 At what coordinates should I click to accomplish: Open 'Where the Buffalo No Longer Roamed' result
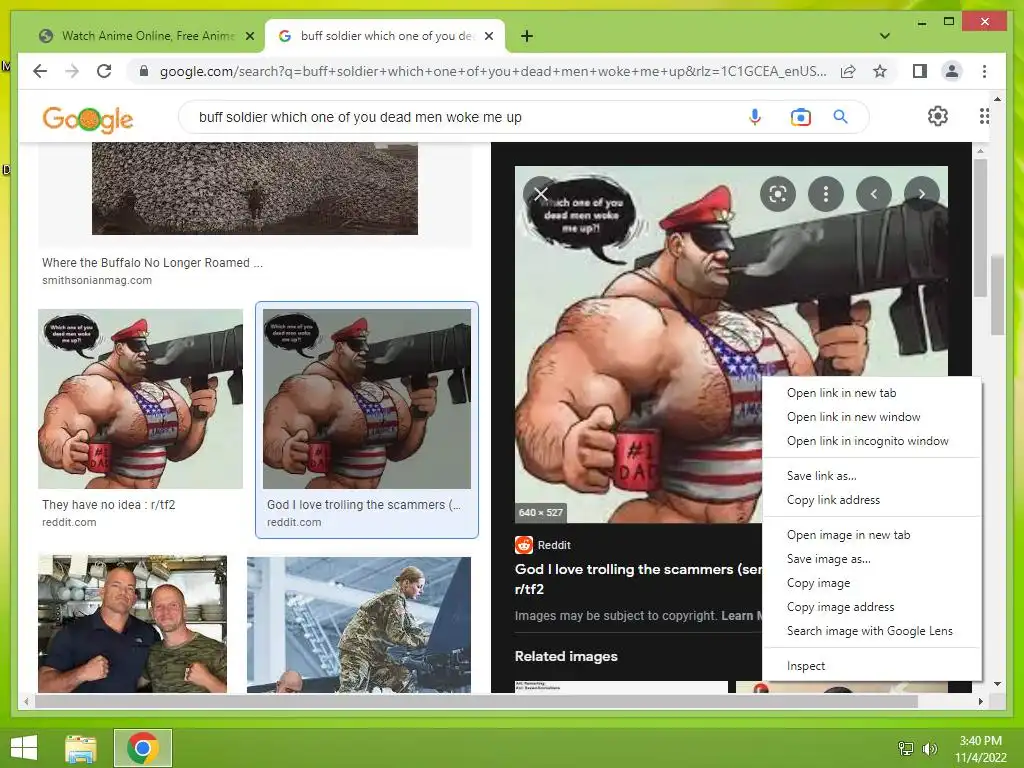pos(152,263)
